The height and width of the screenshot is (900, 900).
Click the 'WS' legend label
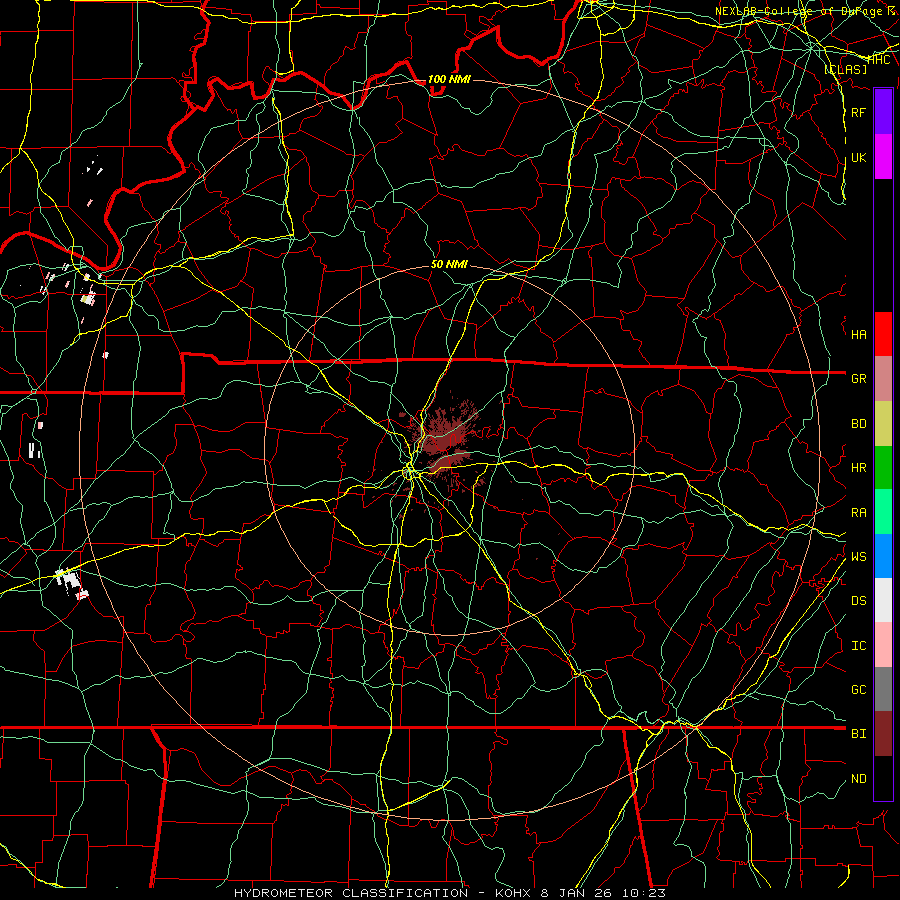[858, 556]
